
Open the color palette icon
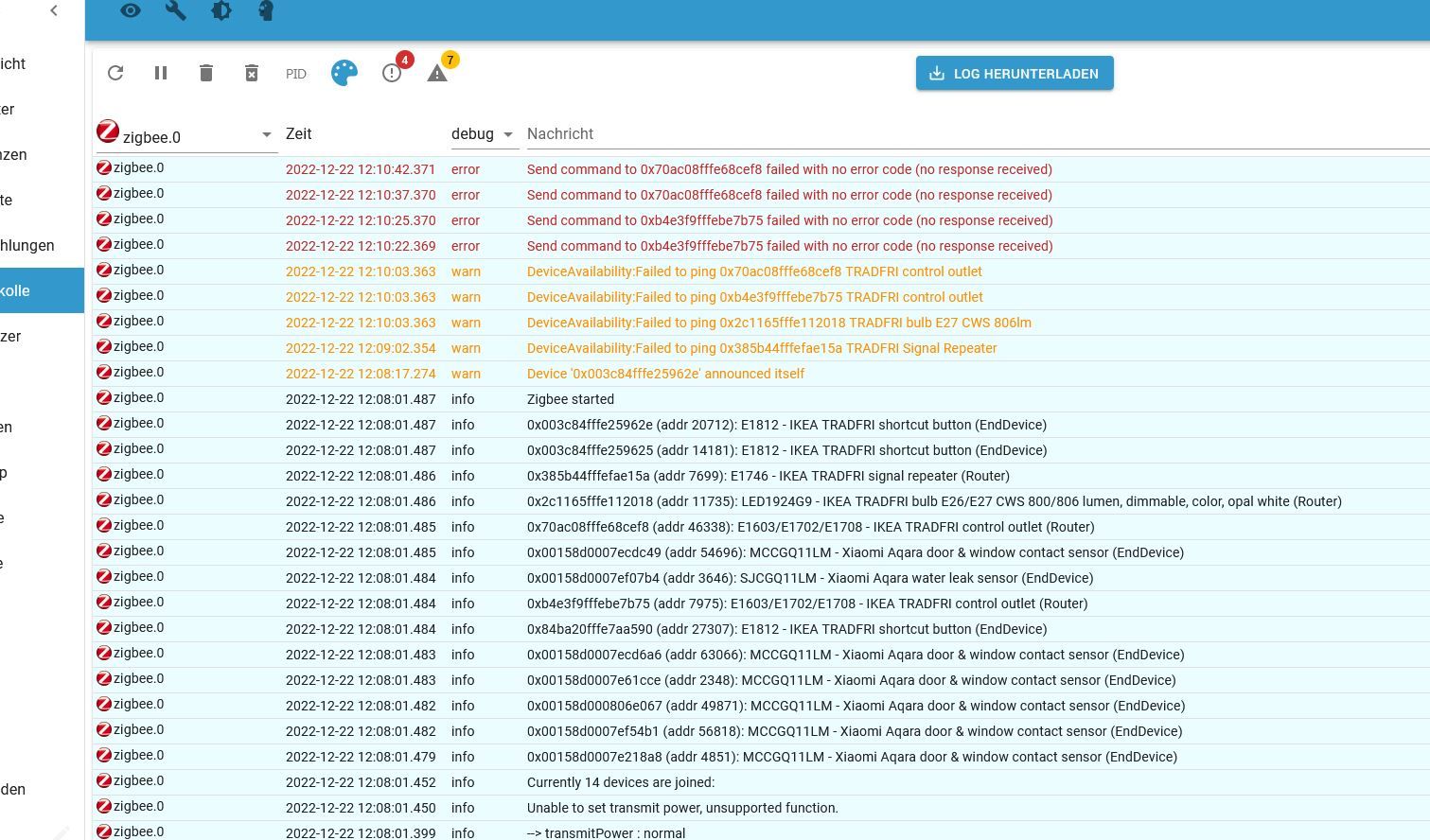pyautogui.click(x=344, y=73)
